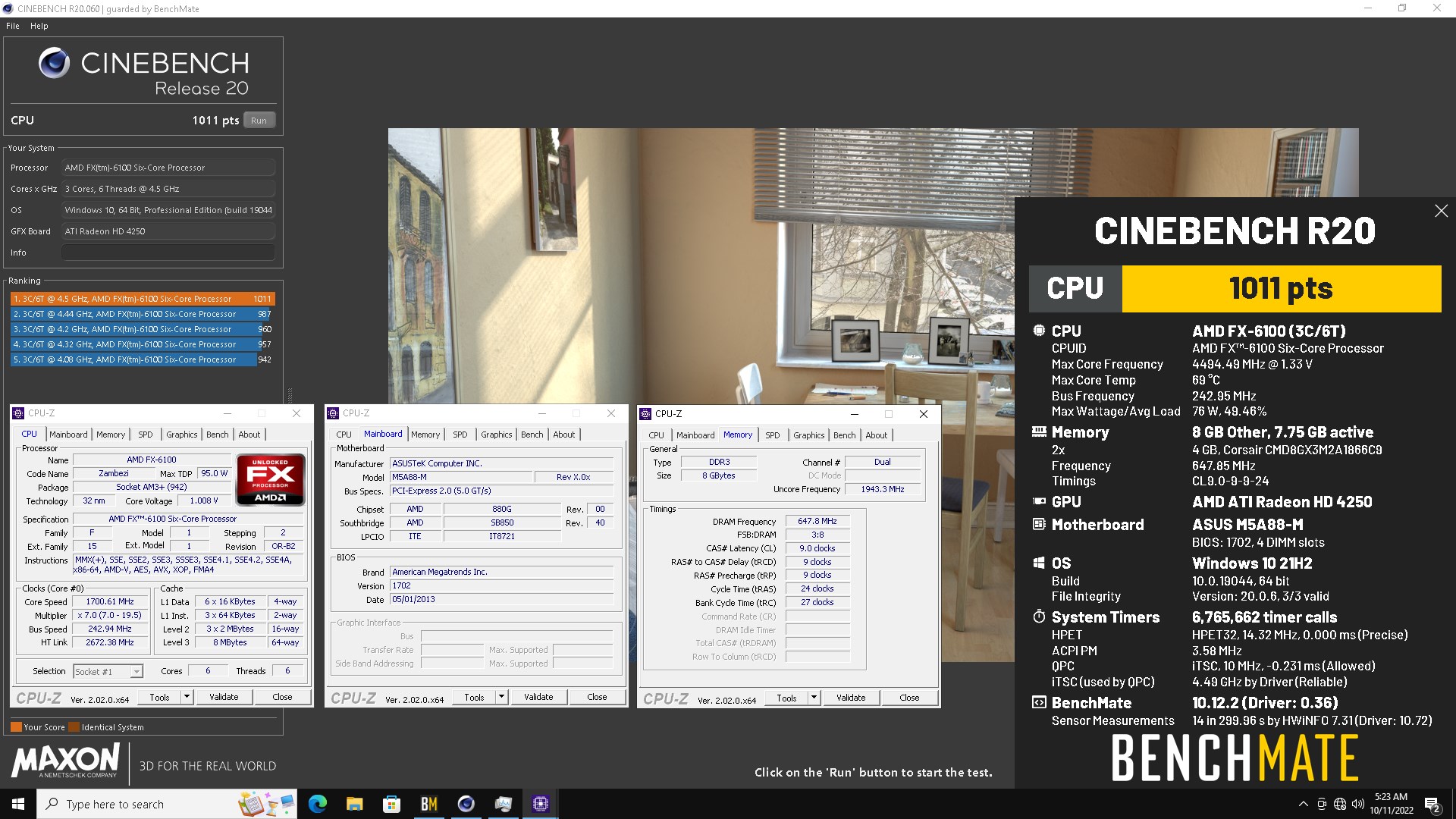The width and height of the screenshot is (1456, 819).
Task: Switch to Memory tab in first CPU-Z window
Action: tap(111, 435)
